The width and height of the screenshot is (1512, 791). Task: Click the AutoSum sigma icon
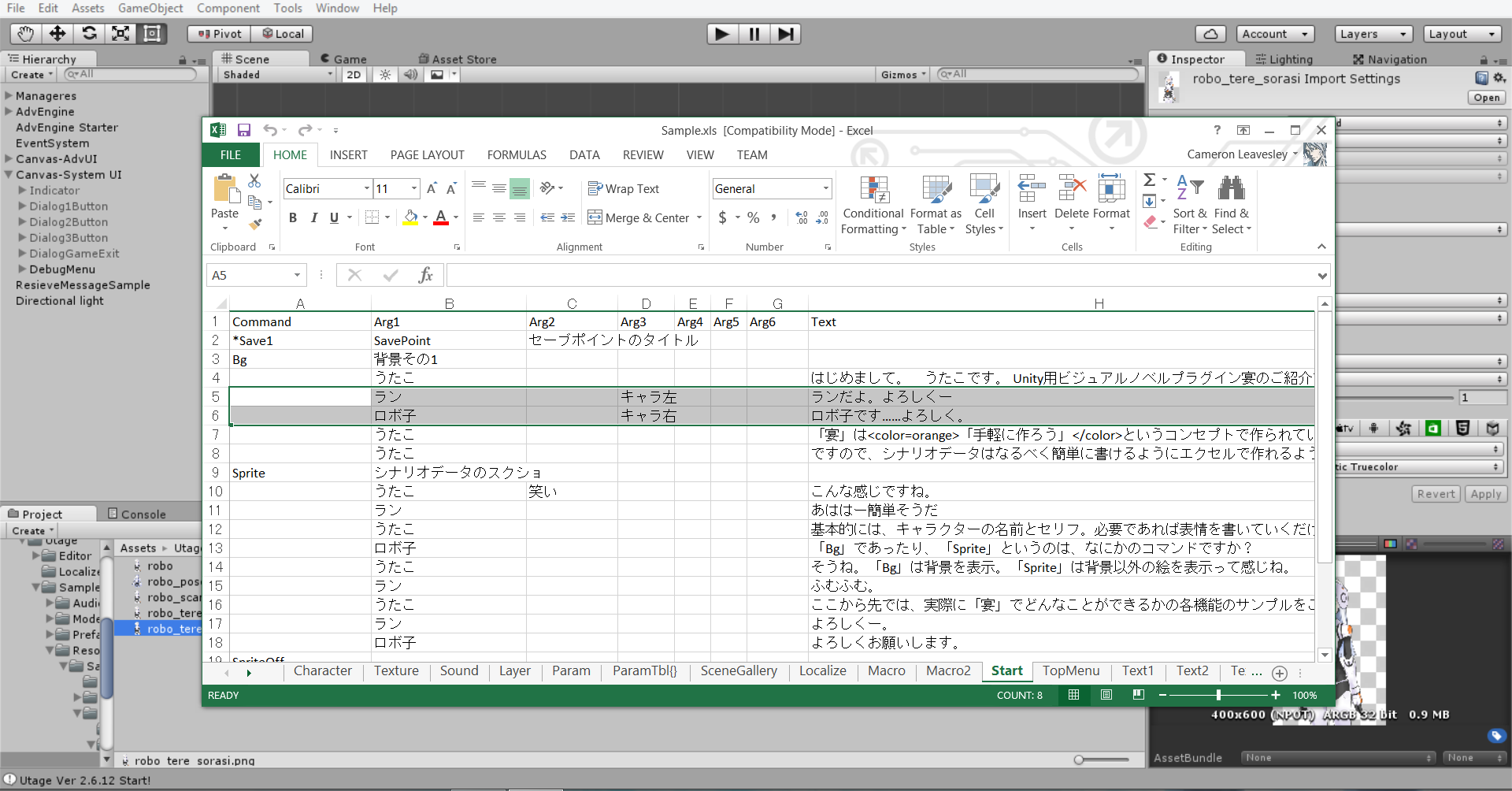click(1150, 180)
